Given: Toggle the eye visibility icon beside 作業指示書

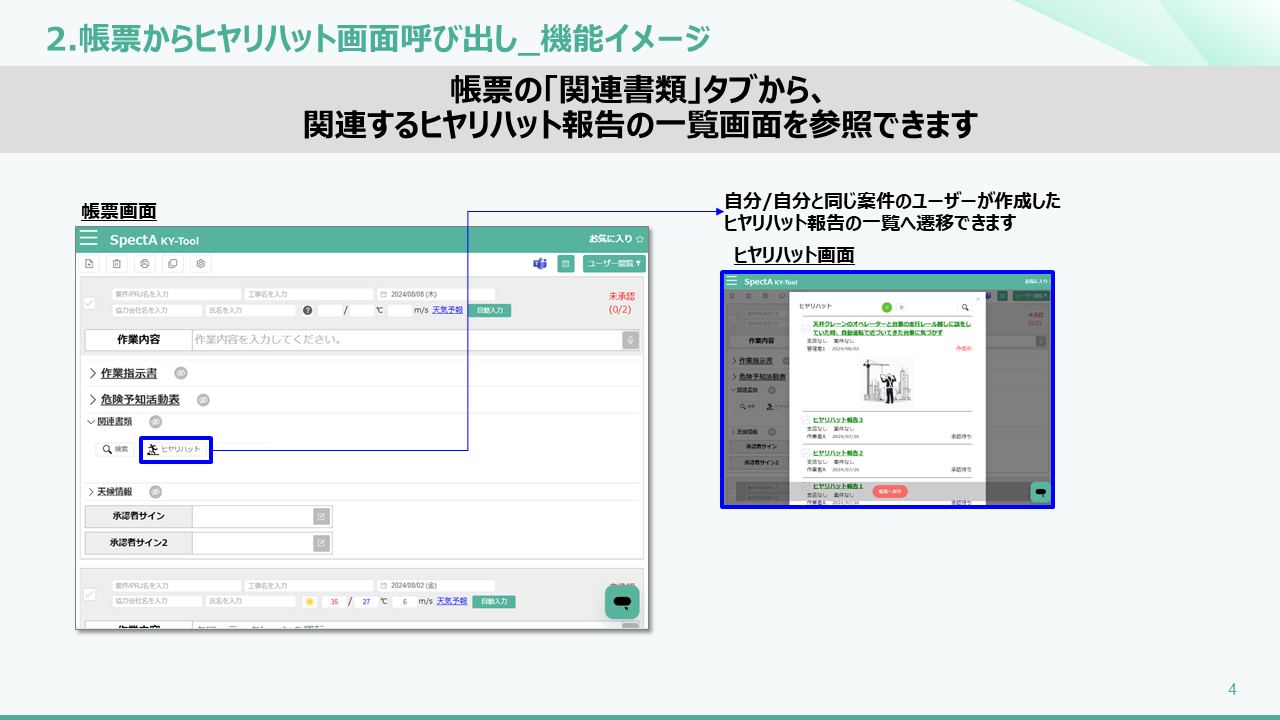Looking at the screenshot, I should coord(181,373).
